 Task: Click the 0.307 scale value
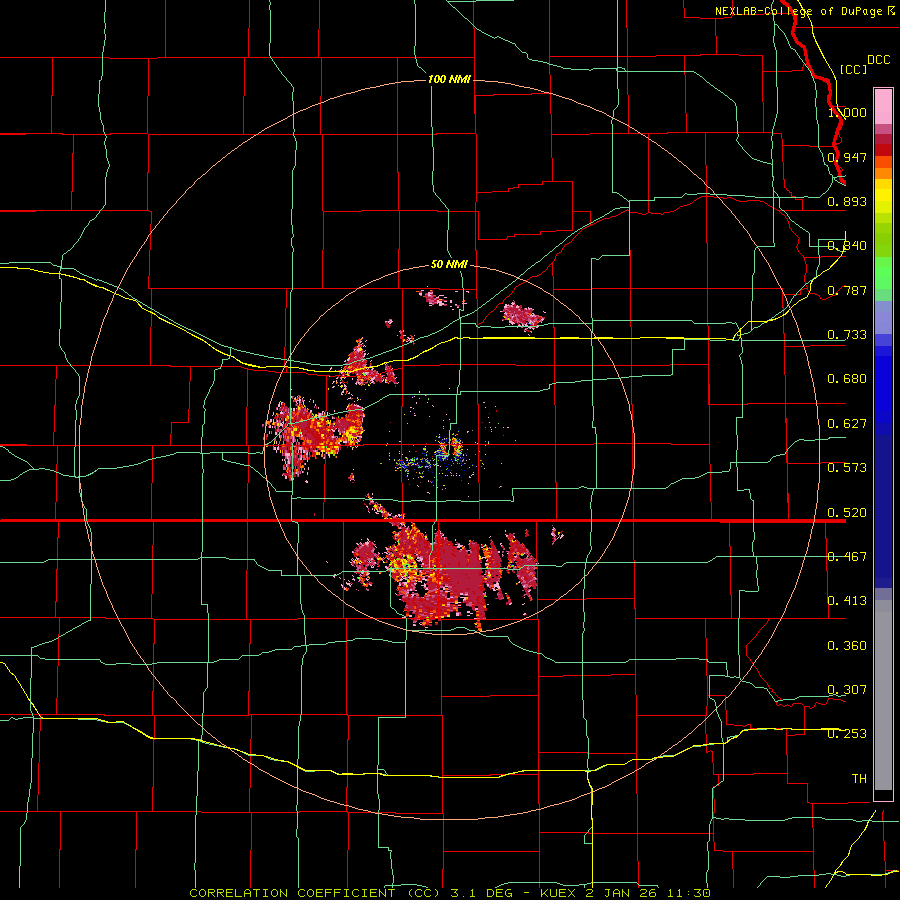(847, 690)
